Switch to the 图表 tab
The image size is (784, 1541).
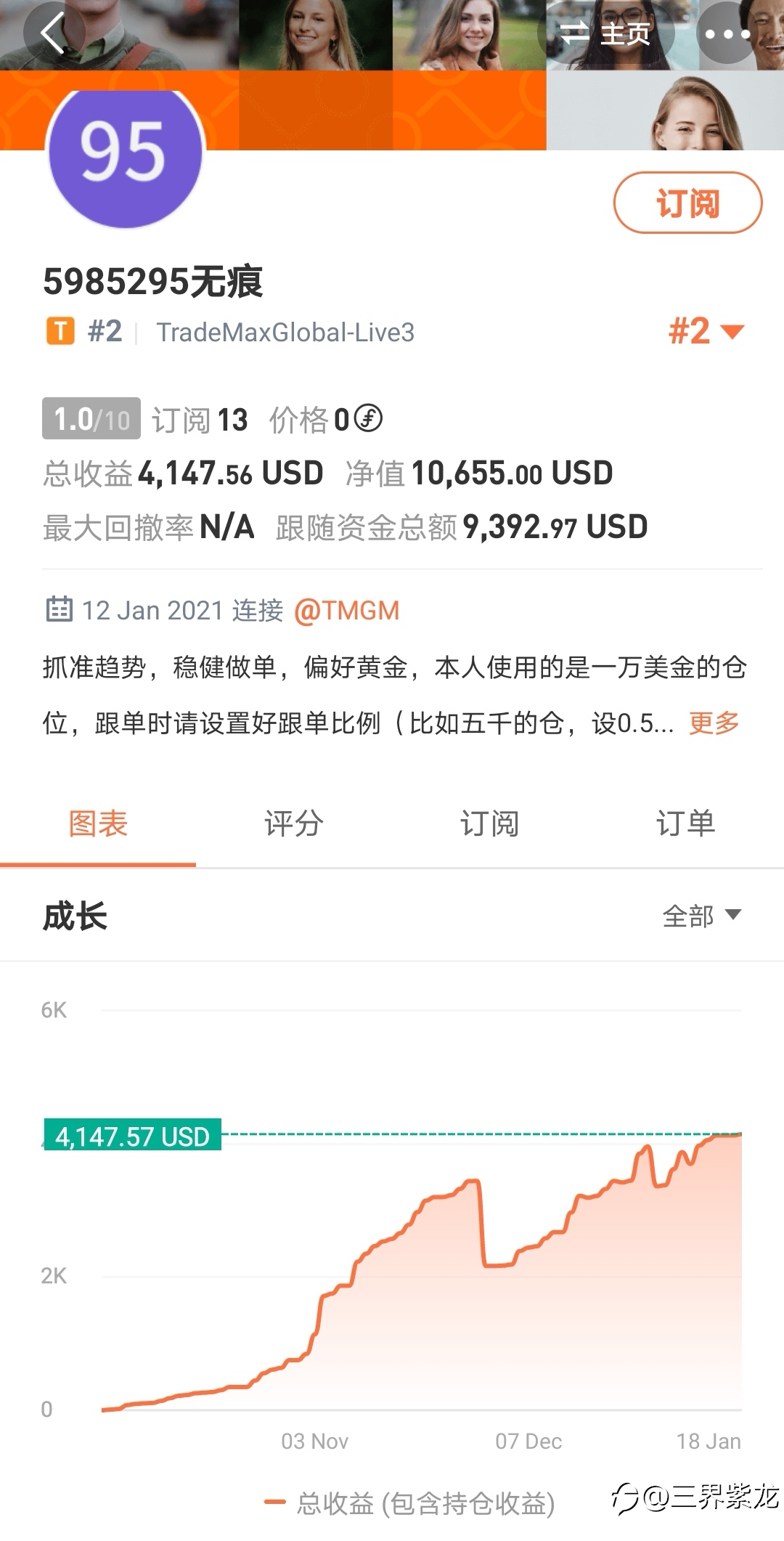coord(98,824)
